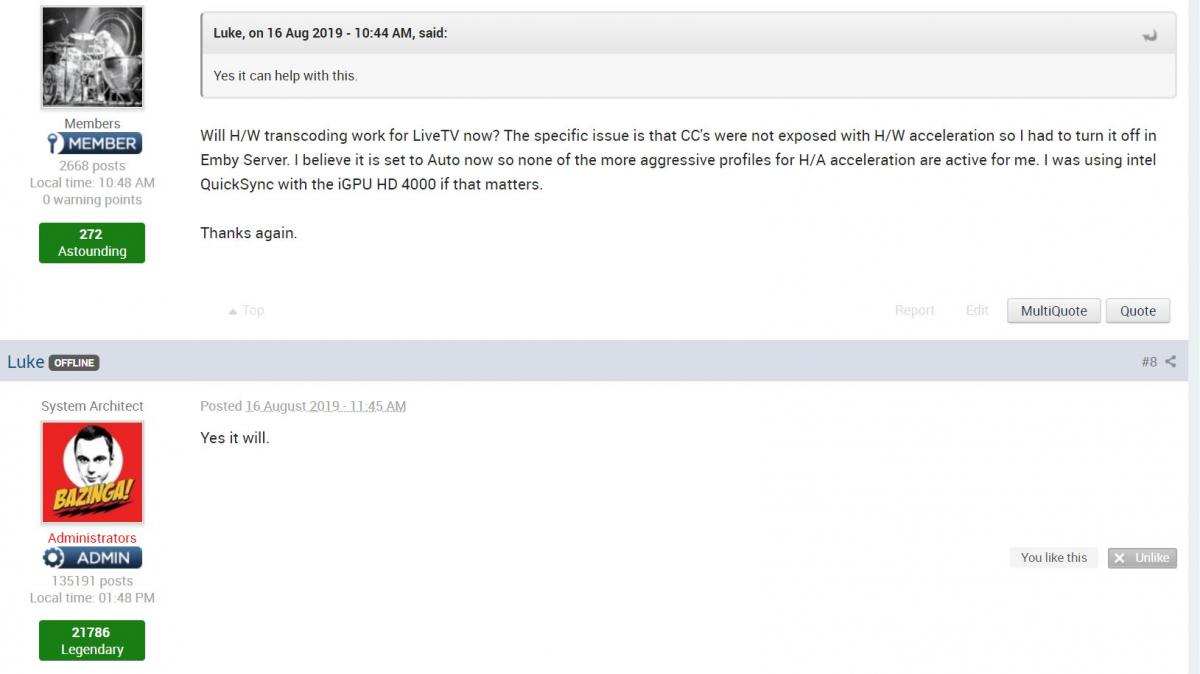Open post #8 permalink

1149,361
